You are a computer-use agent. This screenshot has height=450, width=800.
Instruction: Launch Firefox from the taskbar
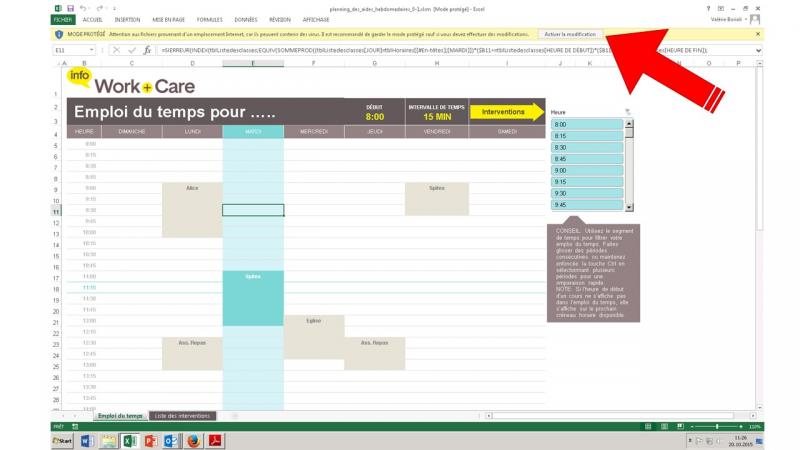pyautogui.click(x=193, y=440)
